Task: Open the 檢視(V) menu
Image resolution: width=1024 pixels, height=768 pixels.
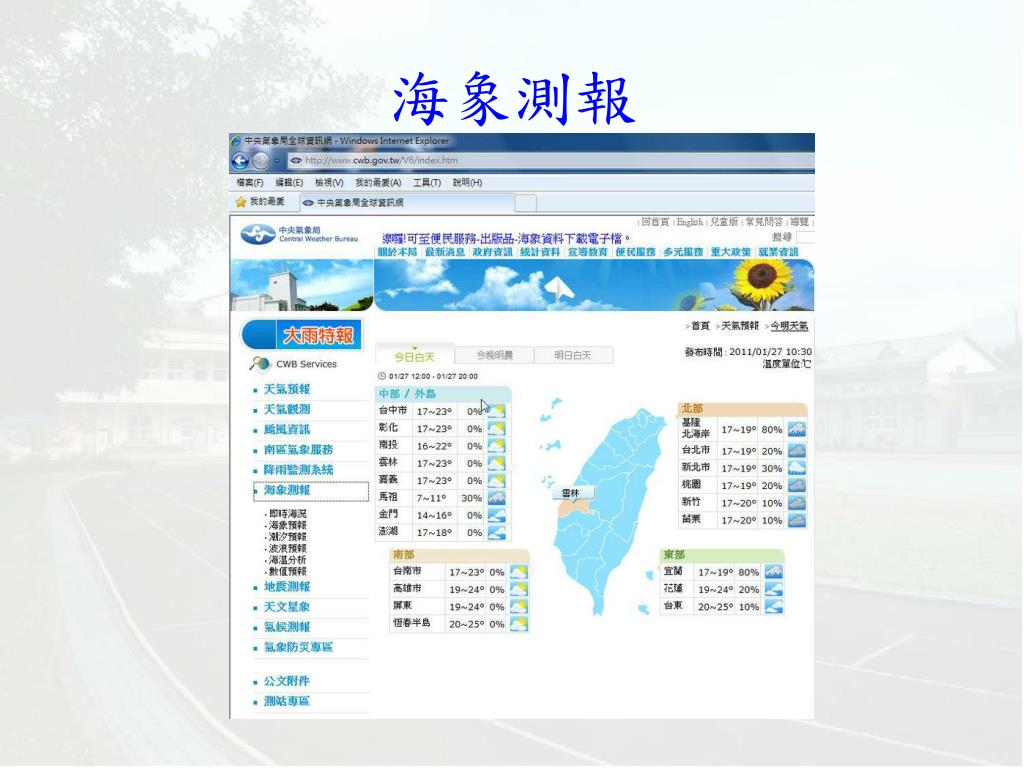Action: (329, 183)
